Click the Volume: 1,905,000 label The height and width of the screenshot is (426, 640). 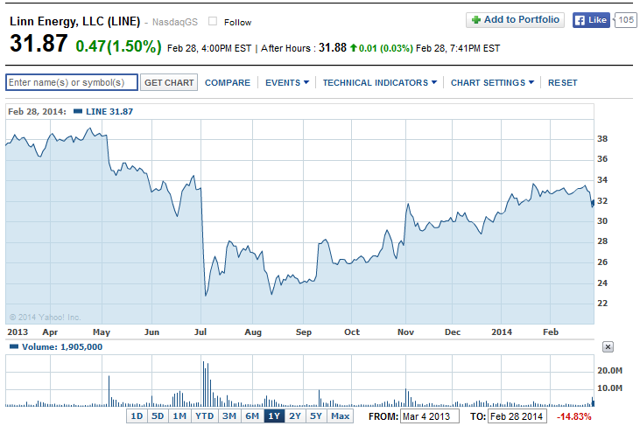62,347
